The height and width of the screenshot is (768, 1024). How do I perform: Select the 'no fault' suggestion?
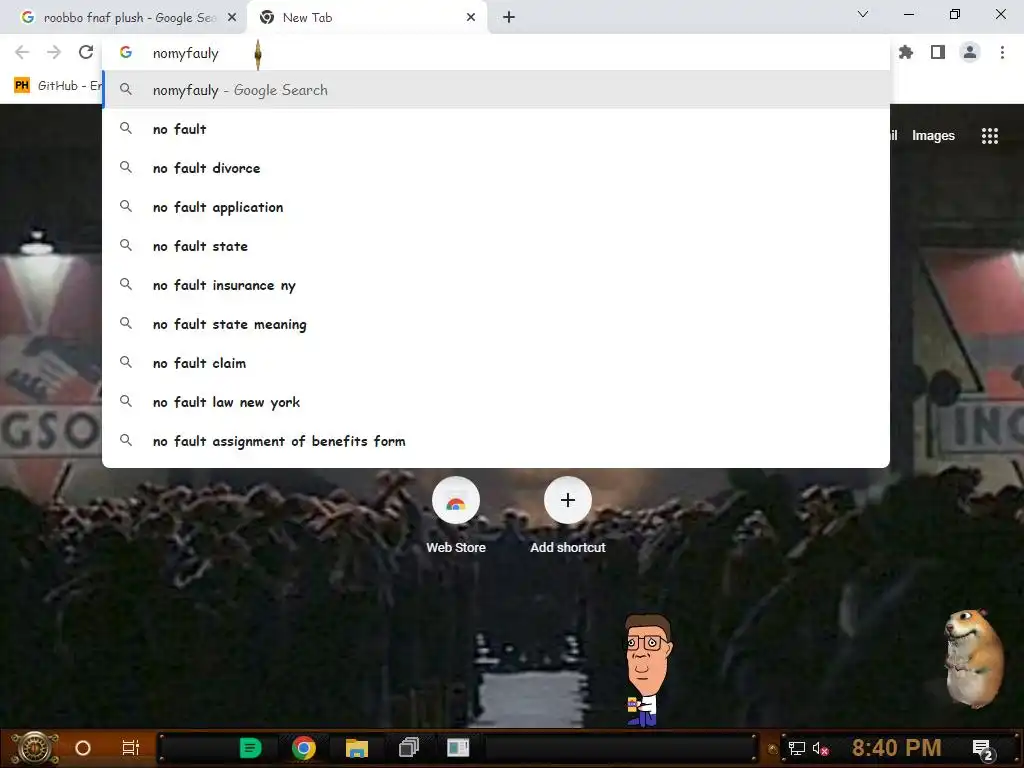coord(496,129)
